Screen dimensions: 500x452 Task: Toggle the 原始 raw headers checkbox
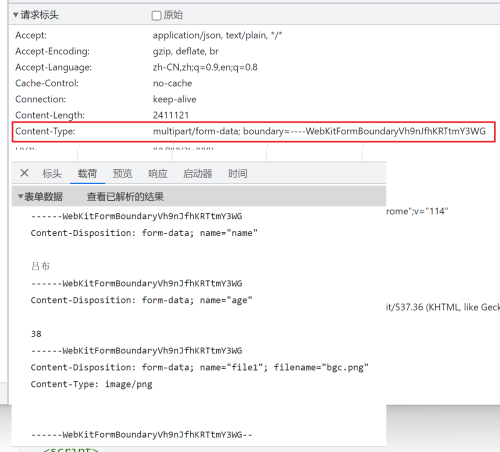[x=156, y=15]
